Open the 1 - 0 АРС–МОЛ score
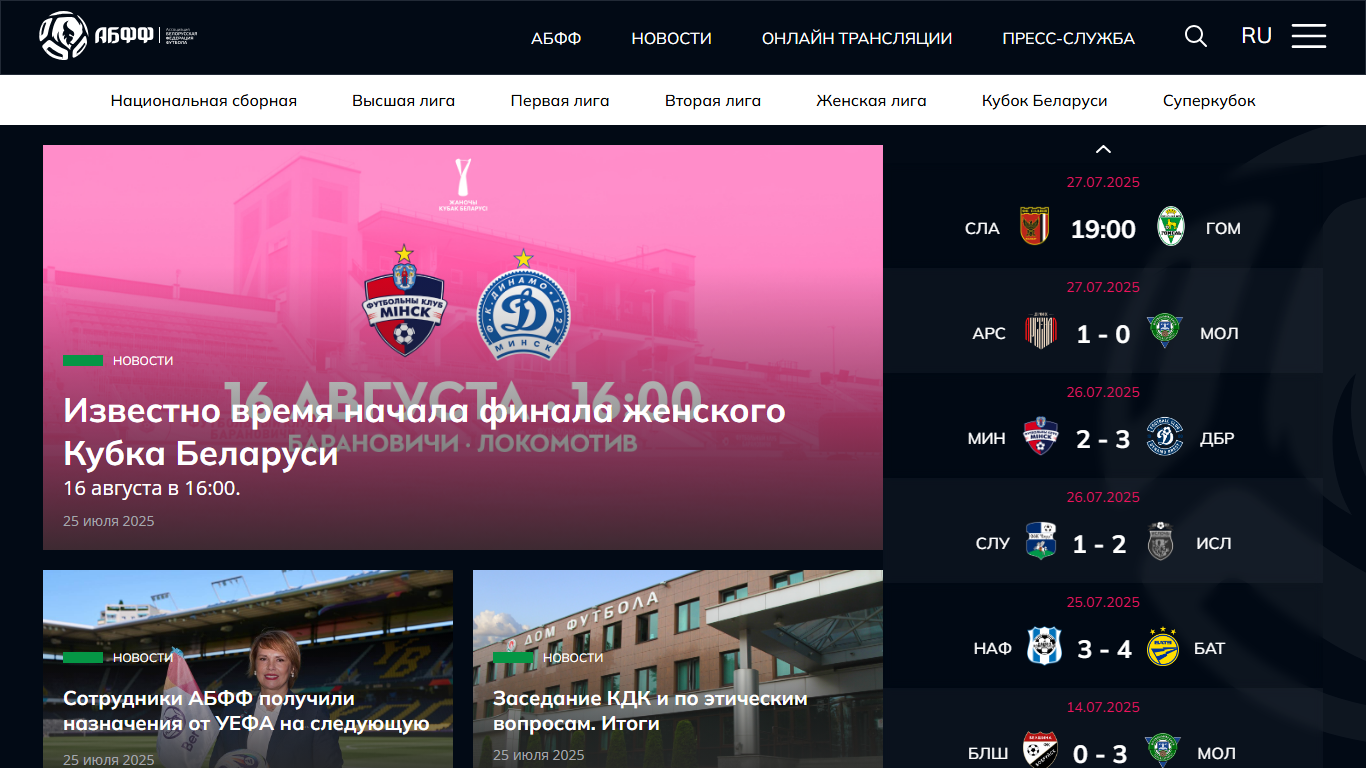Viewport: 1366px width, 768px height. pos(1103,334)
